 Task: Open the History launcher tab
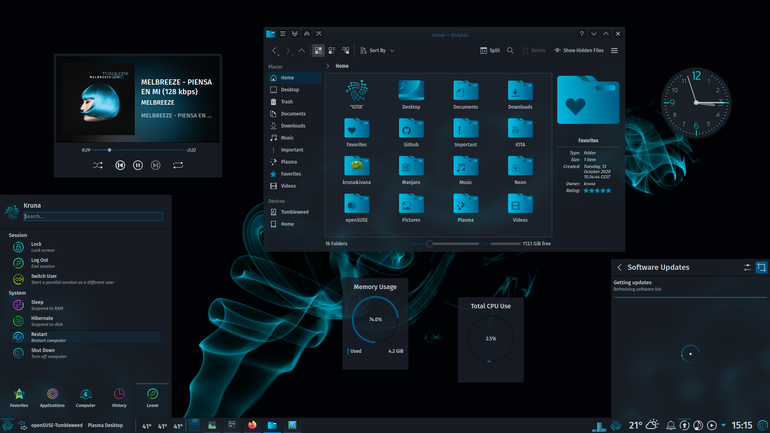click(x=119, y=397)
